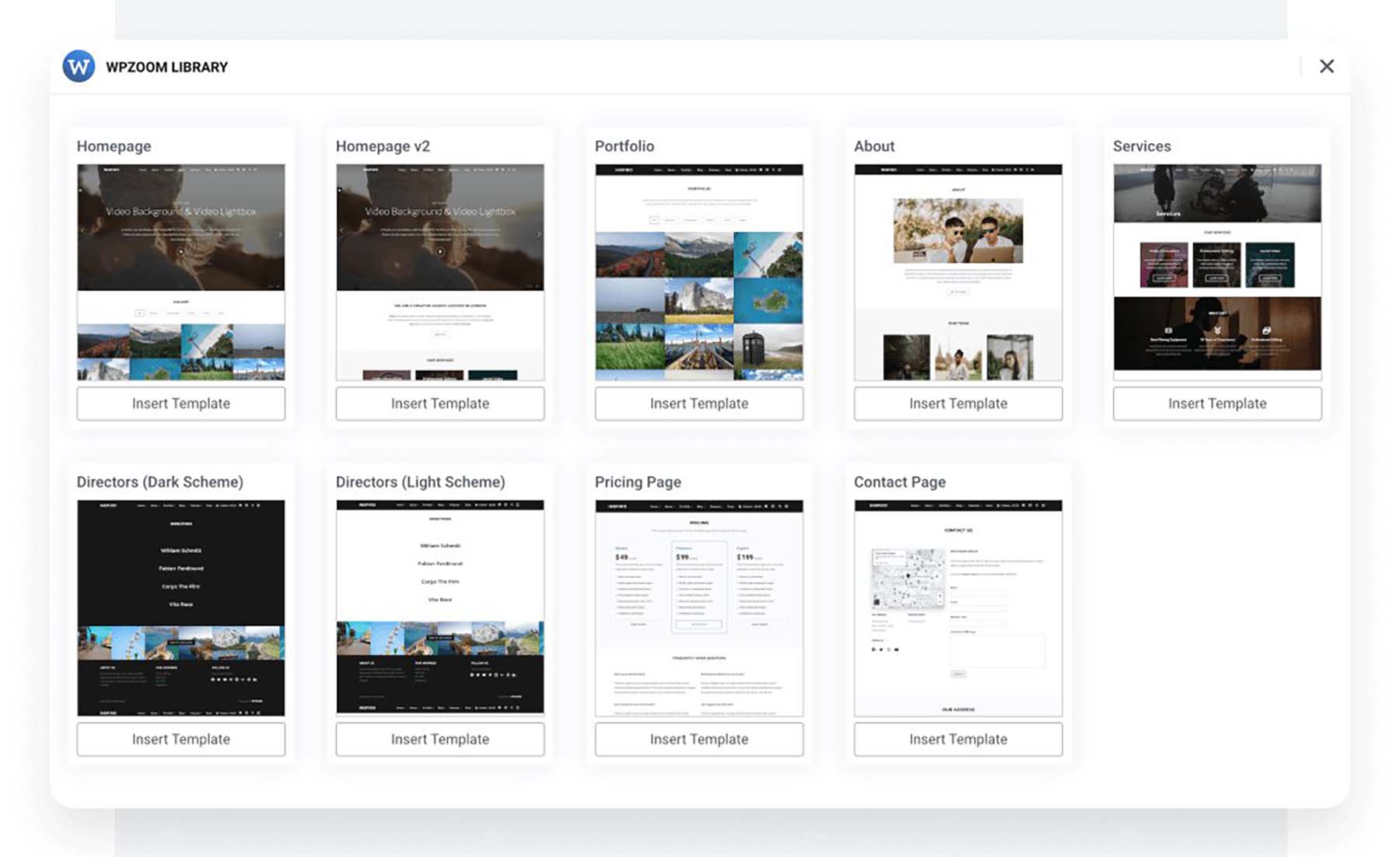
Task: Insert the Homepage template
Action: pyautogui.click(x=180, y=404)
